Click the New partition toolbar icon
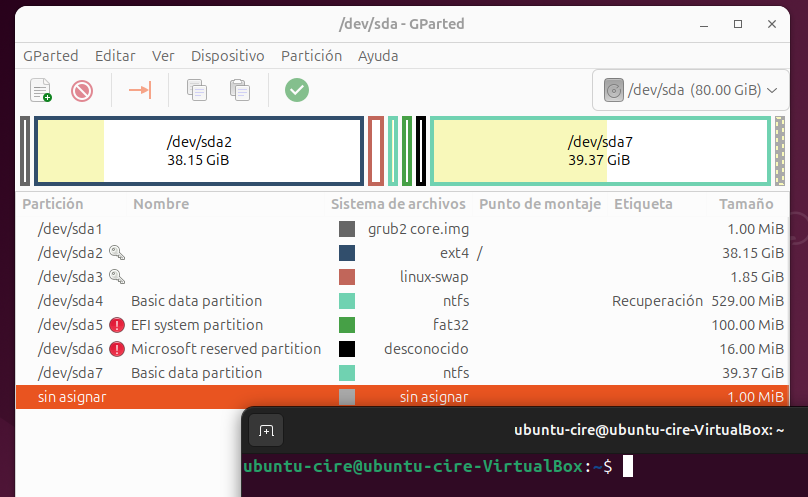The width and height of the screenshot is (808, 497). pos(41,91)
